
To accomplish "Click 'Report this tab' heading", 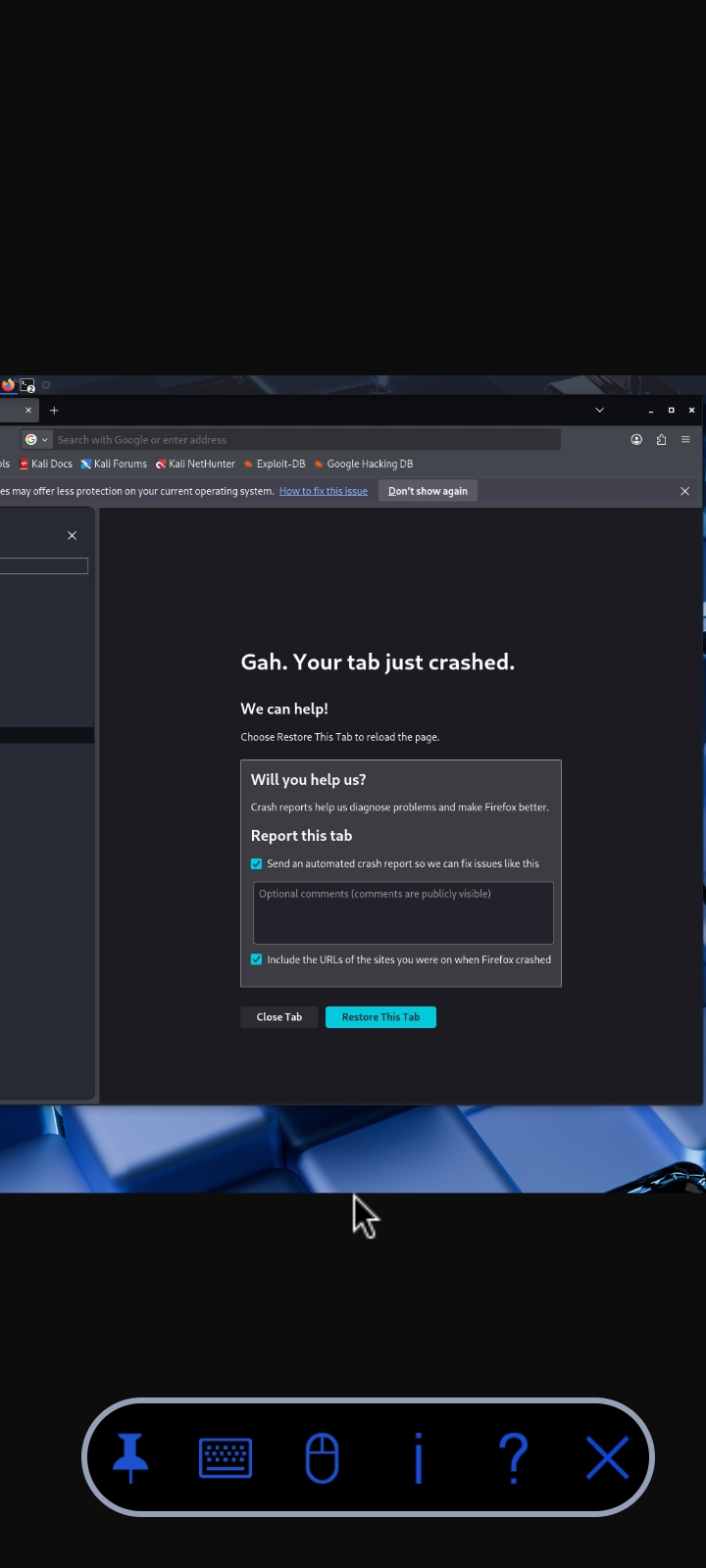I will [x=301, y=836].
